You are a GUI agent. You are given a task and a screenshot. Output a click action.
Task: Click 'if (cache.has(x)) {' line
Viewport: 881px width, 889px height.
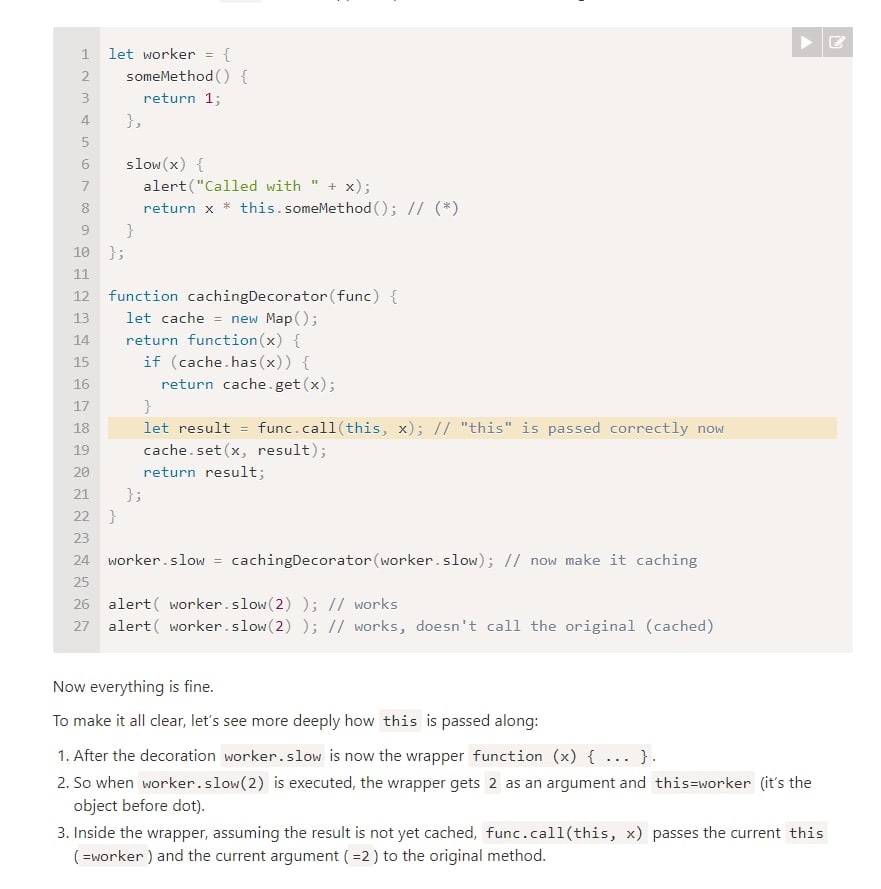[226, 362]
